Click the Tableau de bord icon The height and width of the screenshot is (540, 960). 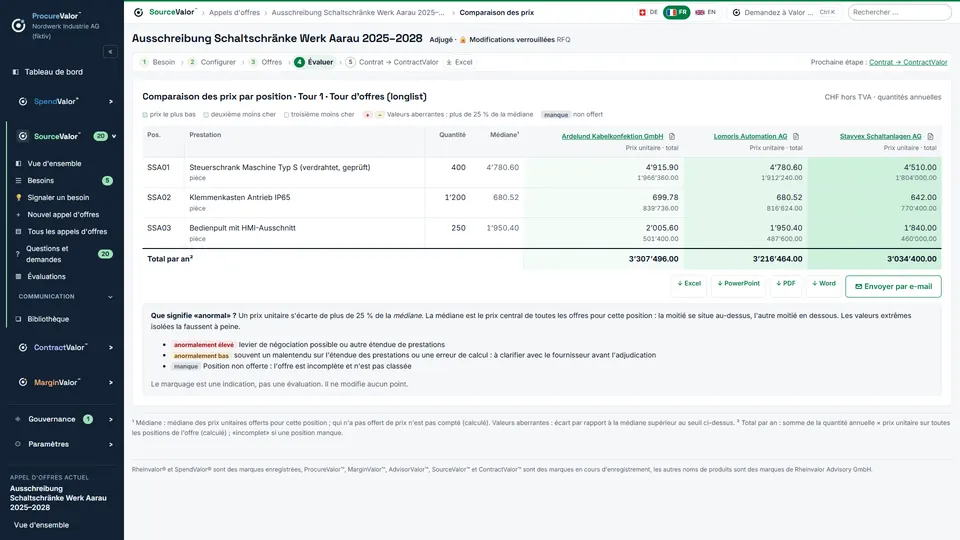tap(16, 72)
